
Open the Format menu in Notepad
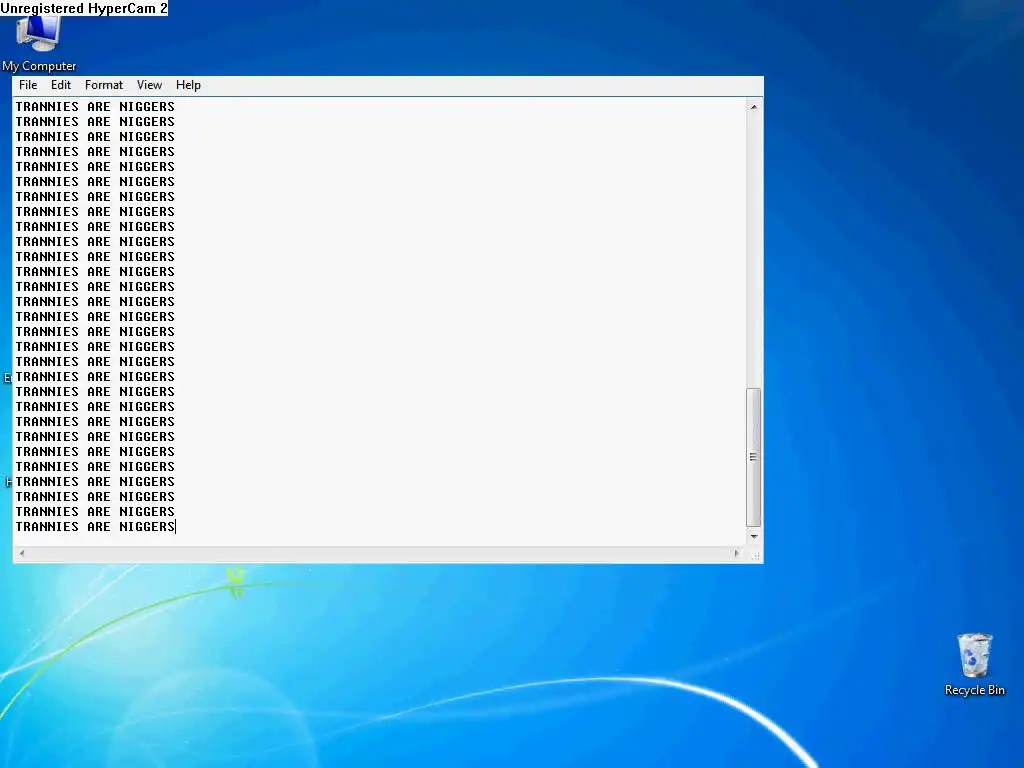pos(104,85)
